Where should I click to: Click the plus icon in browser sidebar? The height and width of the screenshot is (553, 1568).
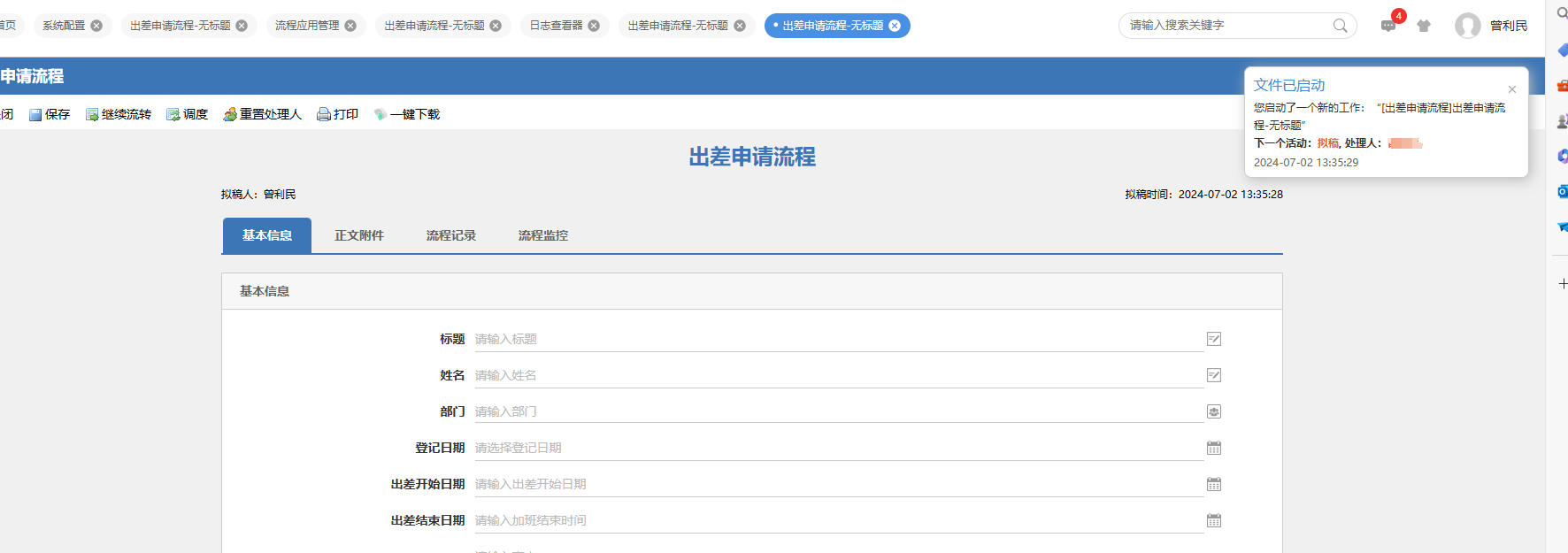1563,283
